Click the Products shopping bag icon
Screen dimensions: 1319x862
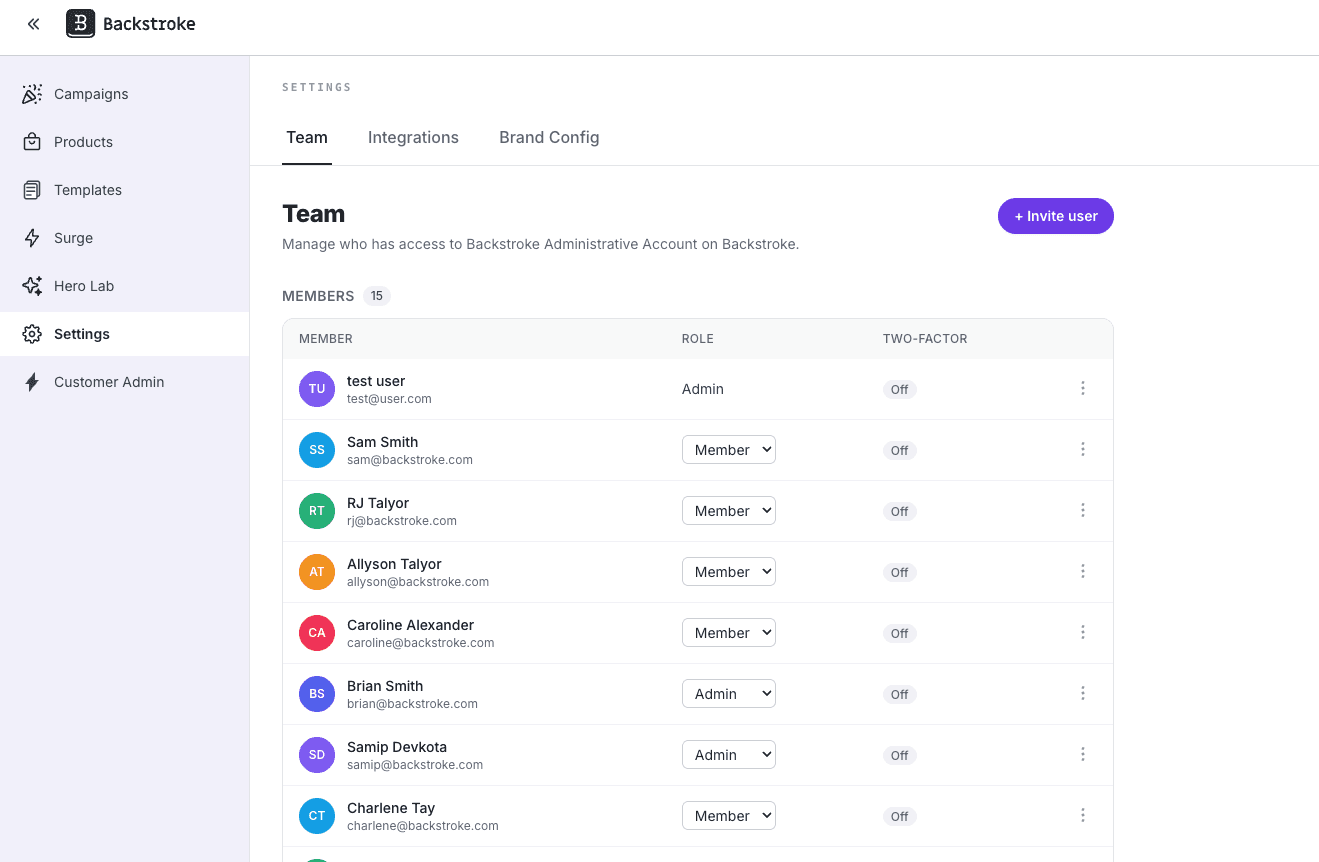pos(32,142)
